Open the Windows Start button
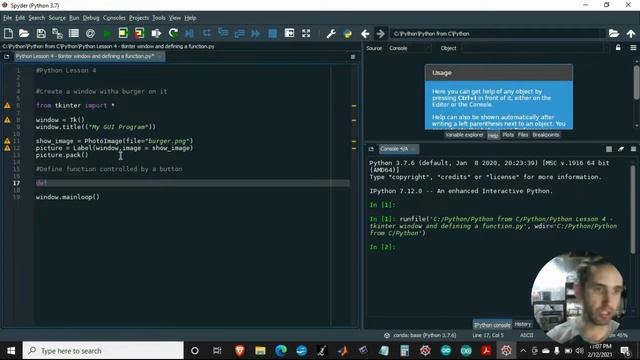Viewport: 640px width, 360px height. 11,351
